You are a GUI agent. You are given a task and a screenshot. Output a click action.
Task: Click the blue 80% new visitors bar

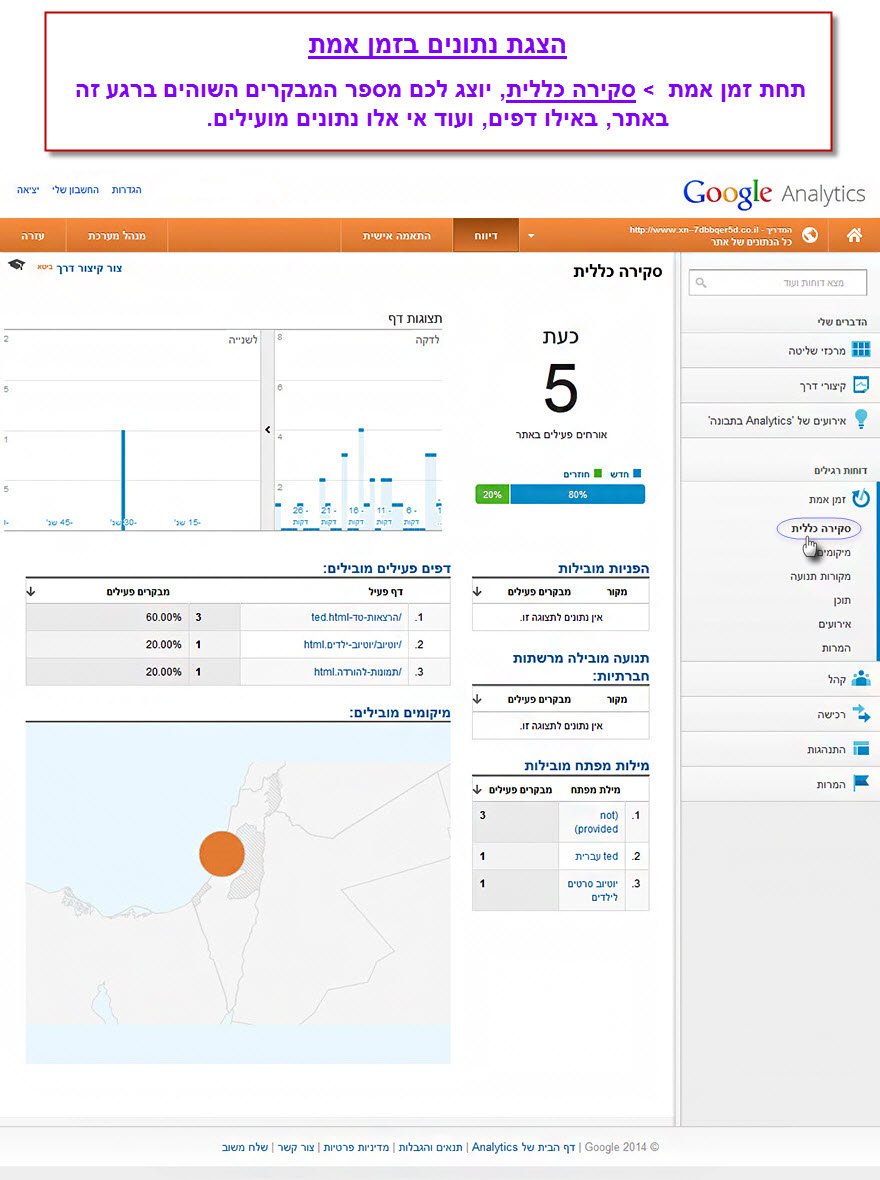577,494
